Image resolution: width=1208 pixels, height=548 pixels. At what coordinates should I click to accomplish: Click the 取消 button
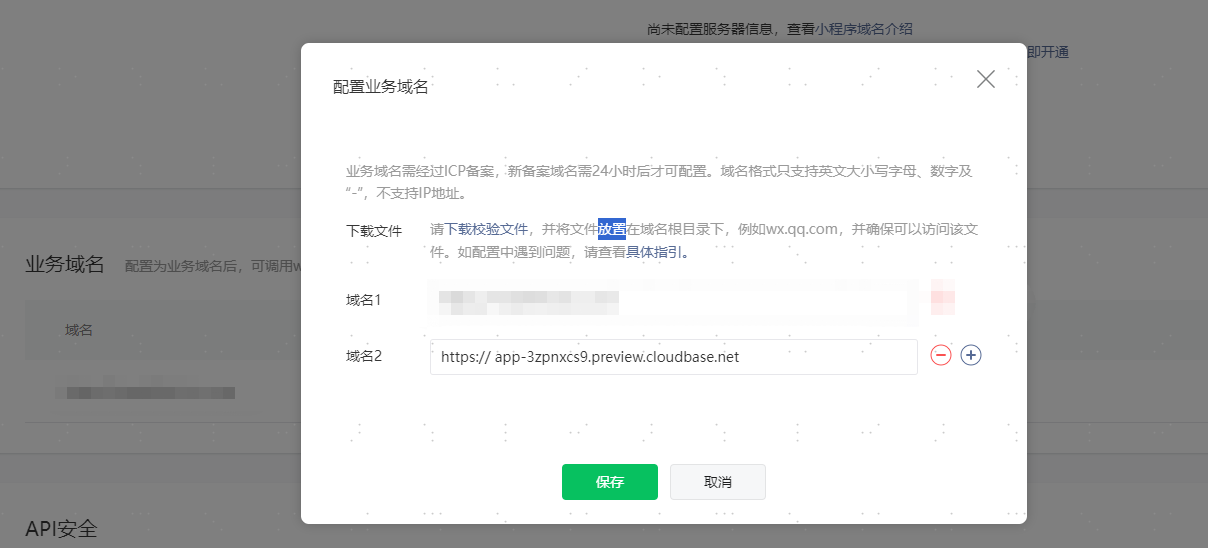pos(718,482)
